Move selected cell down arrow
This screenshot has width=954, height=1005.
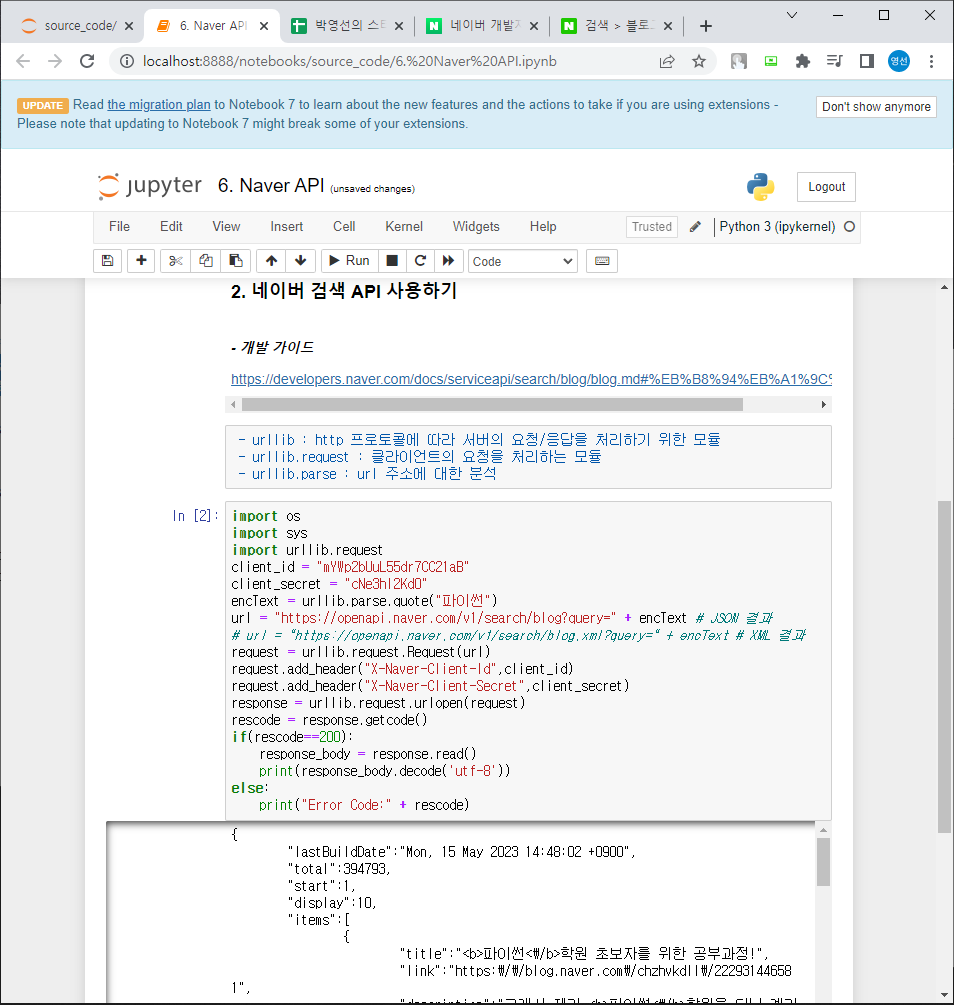[300, 261]
